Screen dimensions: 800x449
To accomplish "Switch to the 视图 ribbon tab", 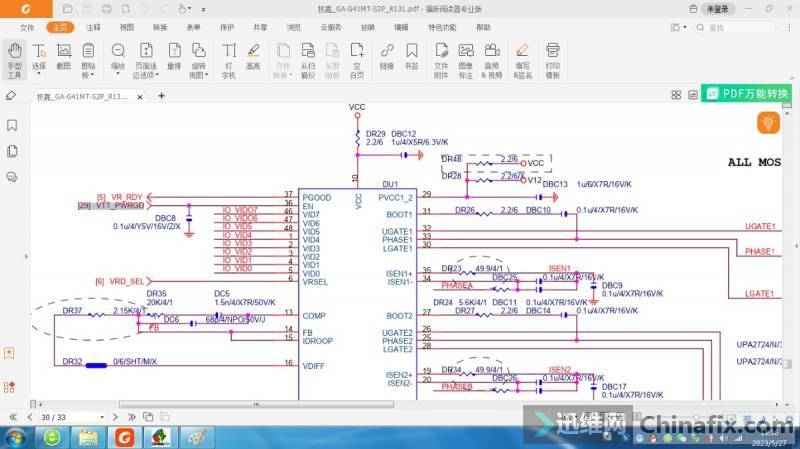I will pos(127,28).
